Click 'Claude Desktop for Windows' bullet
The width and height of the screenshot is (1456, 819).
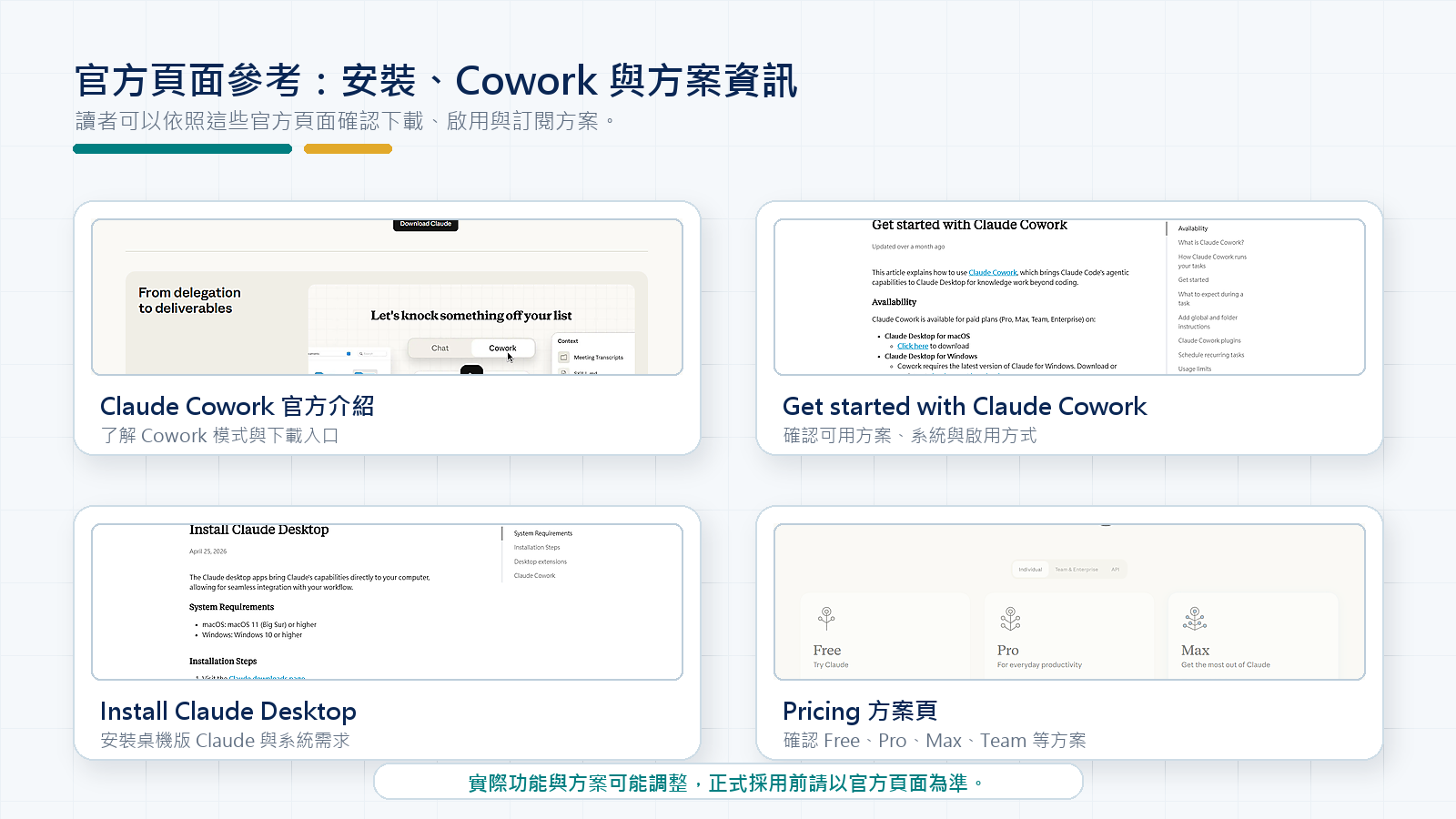coord(931,356)
